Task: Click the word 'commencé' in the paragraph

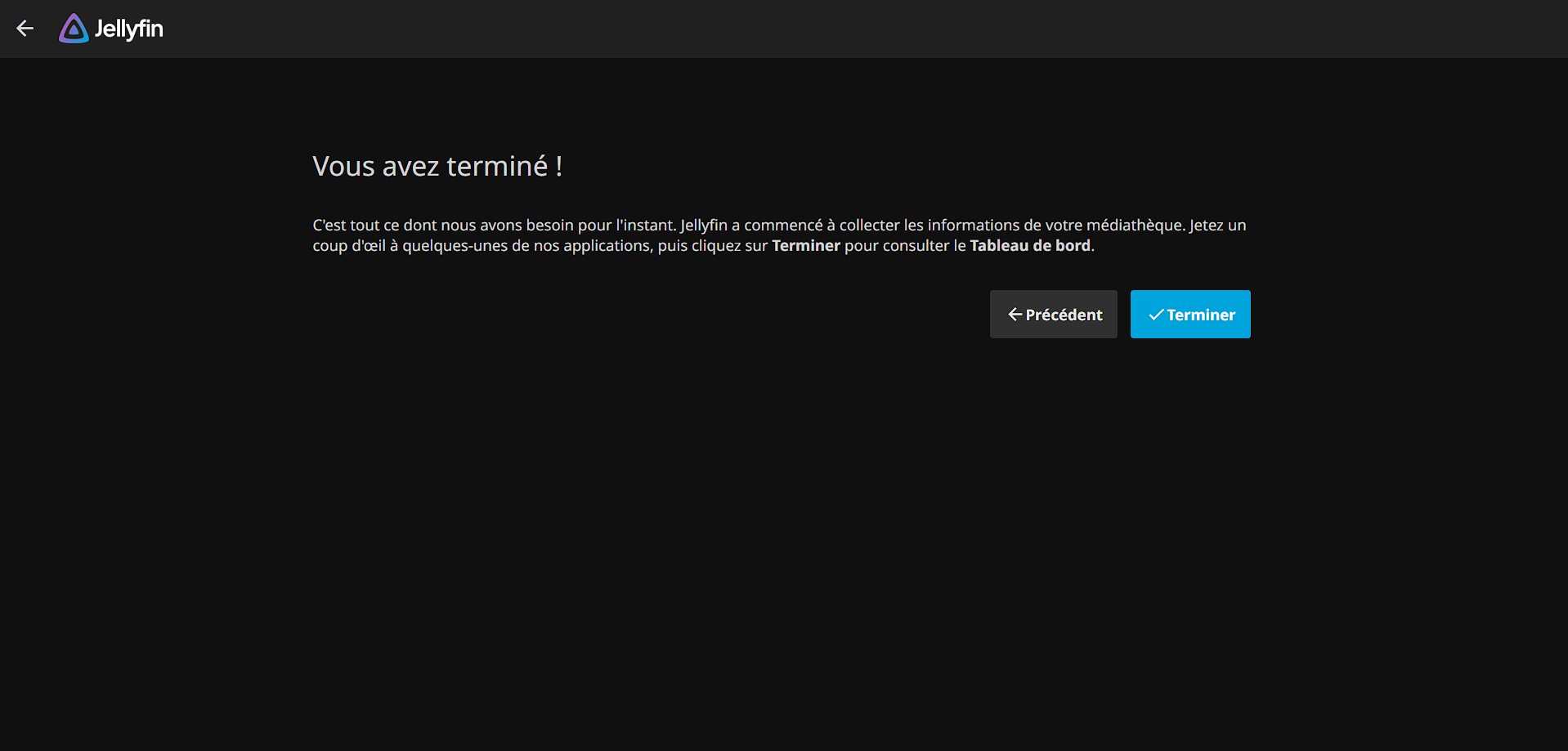Action: (x=782, y=226)
